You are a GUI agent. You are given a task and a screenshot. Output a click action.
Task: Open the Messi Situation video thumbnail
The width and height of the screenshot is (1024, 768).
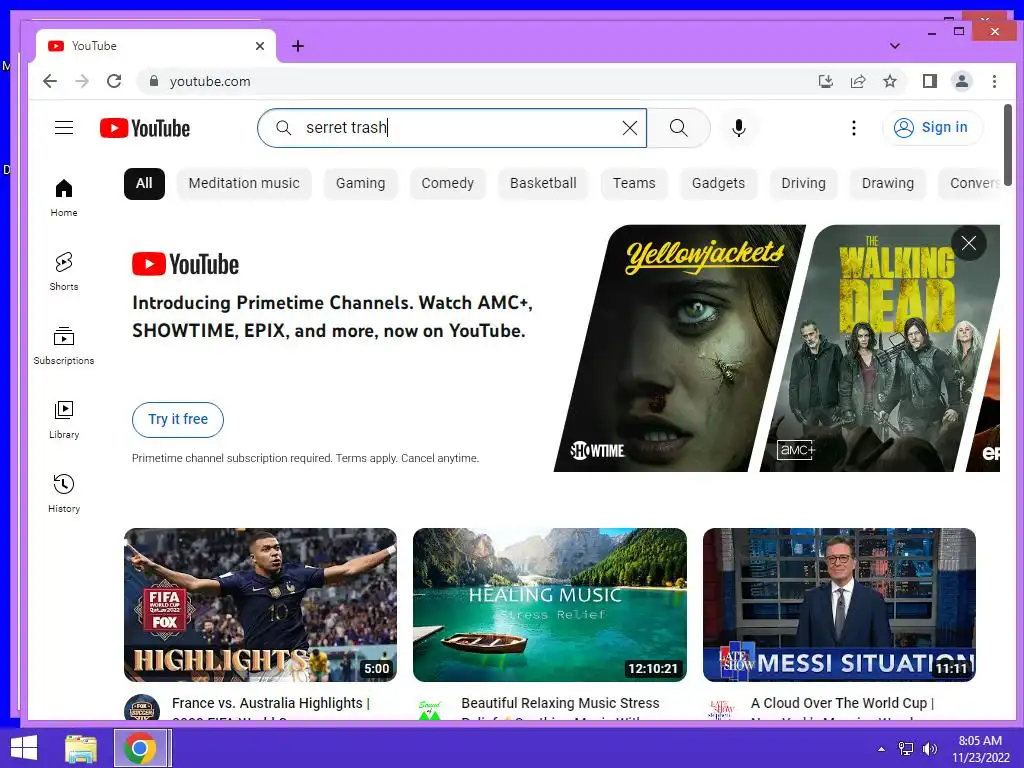[839, 605]
